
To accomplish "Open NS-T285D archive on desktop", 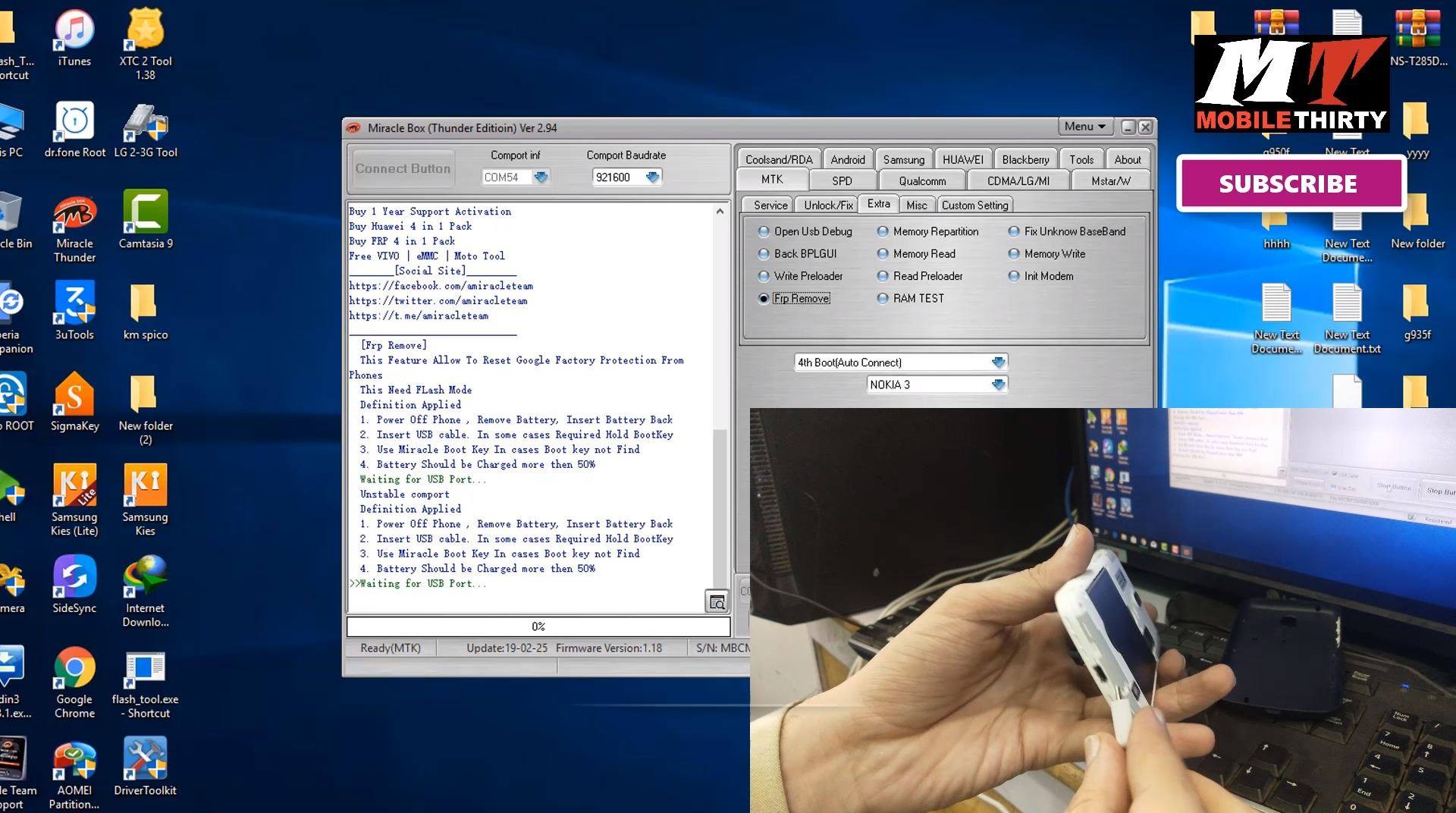I will point(1418,38).
